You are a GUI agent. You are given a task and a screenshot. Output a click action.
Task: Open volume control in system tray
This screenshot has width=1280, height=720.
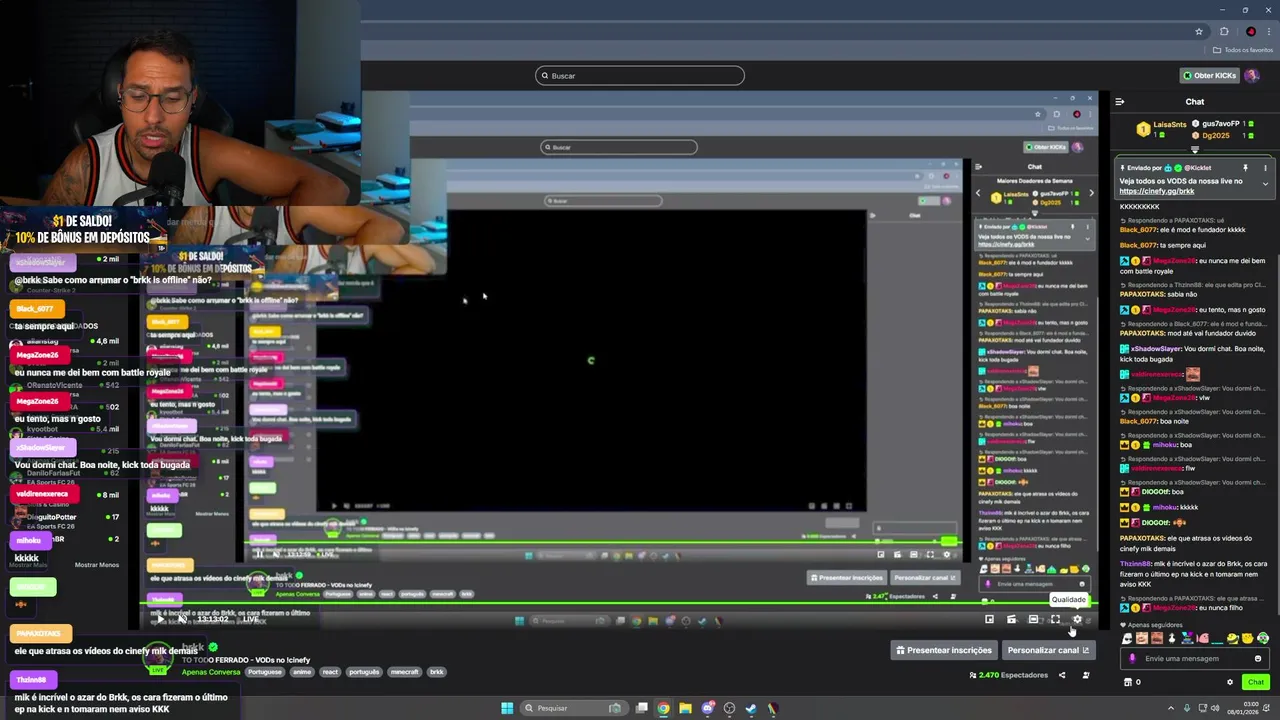pyautogui.click(x=1214, y=708)
